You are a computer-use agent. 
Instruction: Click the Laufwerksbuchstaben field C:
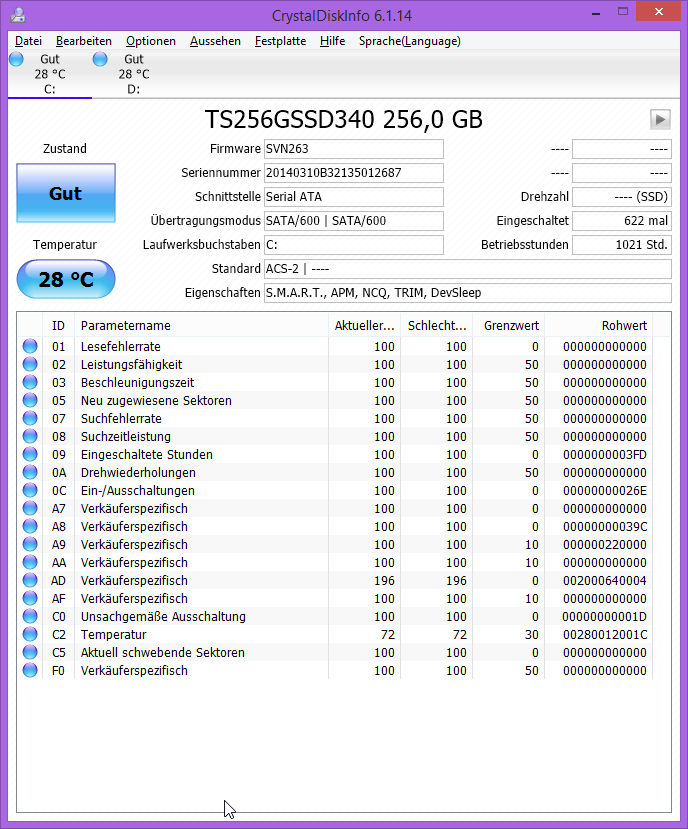[353, 245]
